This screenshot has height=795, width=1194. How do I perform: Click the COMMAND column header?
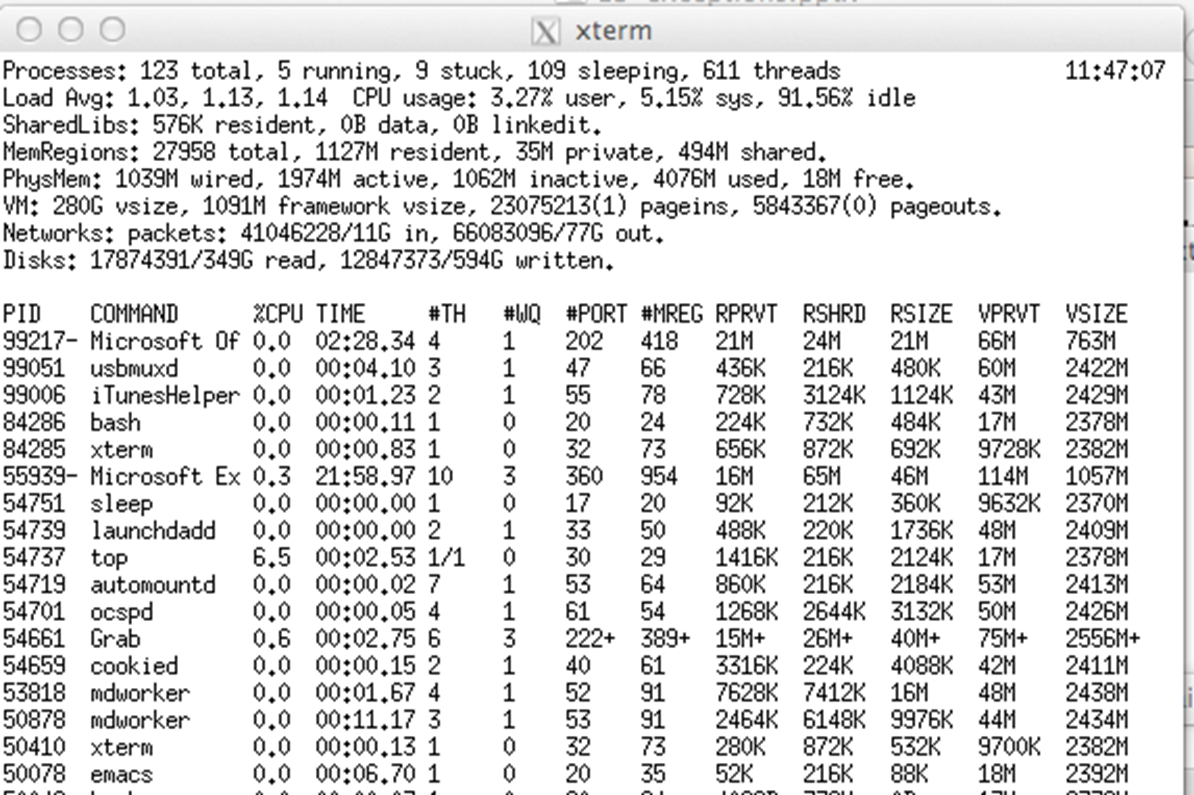[134, 314]
